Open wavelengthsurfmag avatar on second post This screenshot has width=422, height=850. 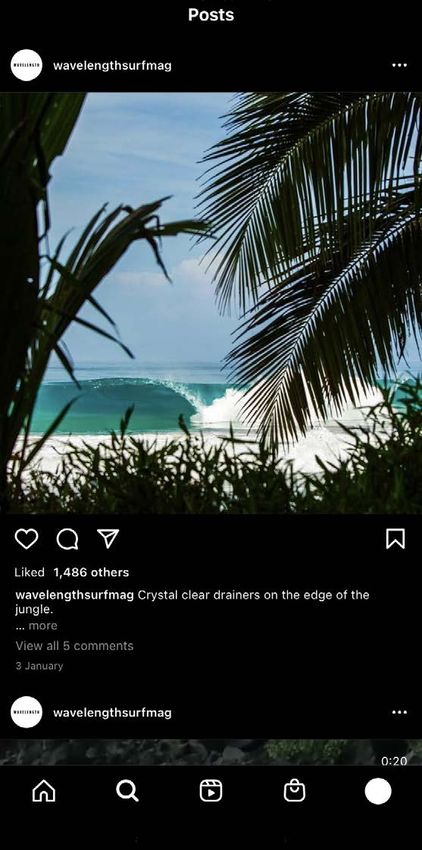point(27,712)
